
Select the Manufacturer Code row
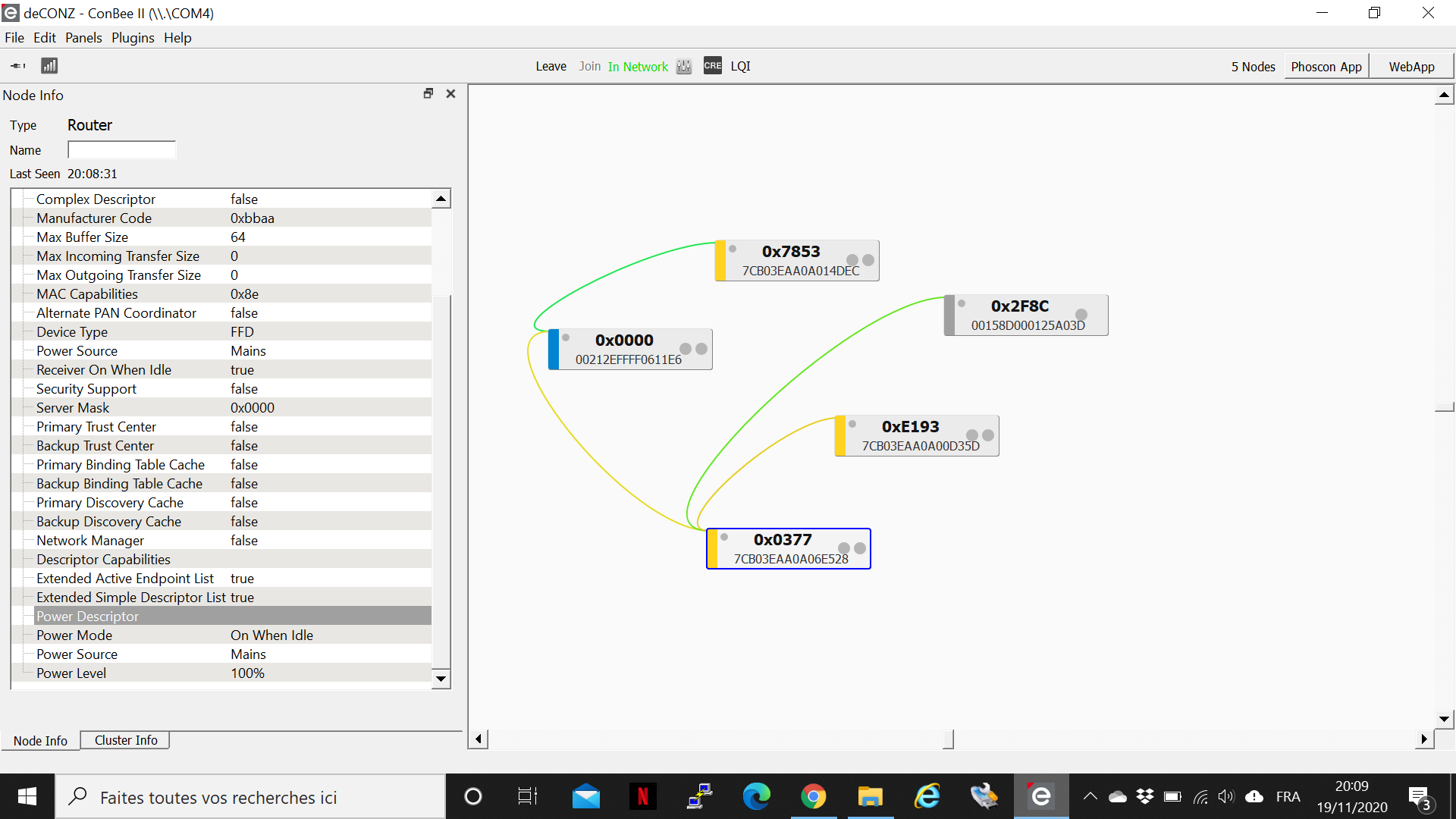pyautogui.click(x=232, y=218)
